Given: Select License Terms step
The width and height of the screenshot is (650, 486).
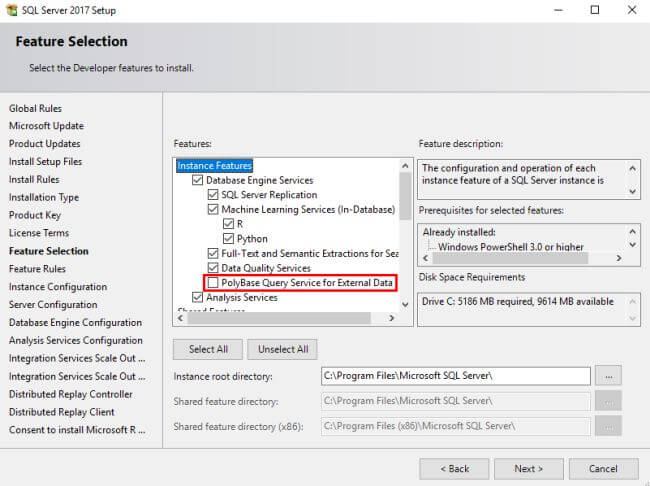Looking at the screenshot, I should tap(39, 233).
